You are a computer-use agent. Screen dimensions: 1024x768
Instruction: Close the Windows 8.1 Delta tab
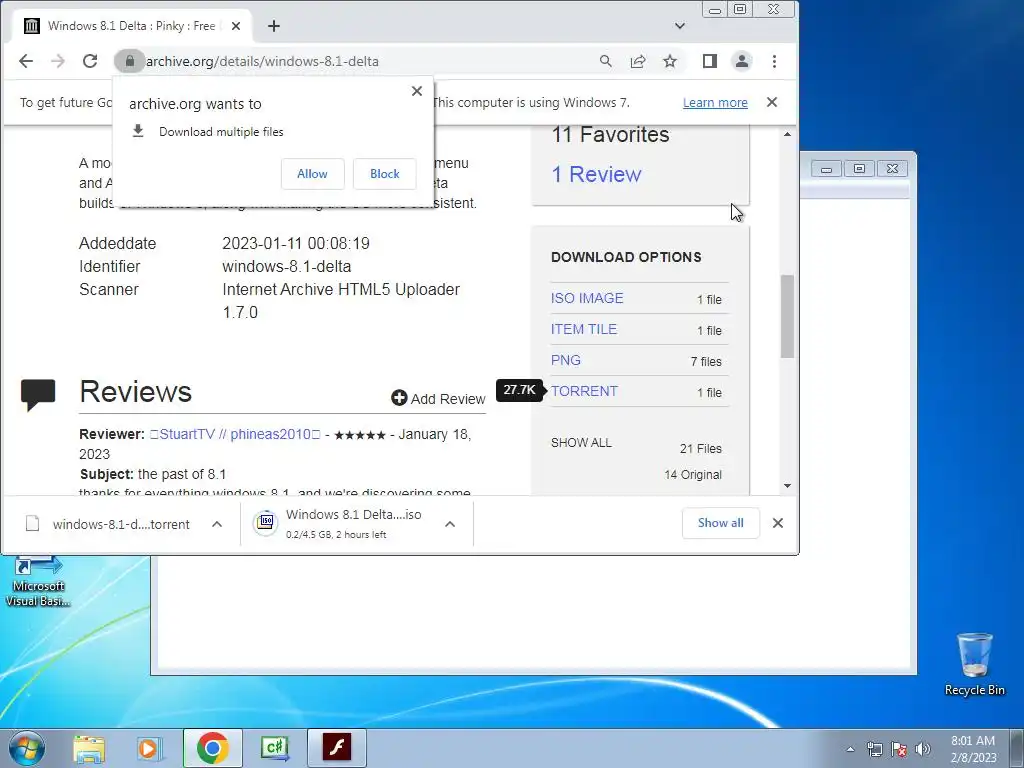pyautogui.click(x=236, y=26)
